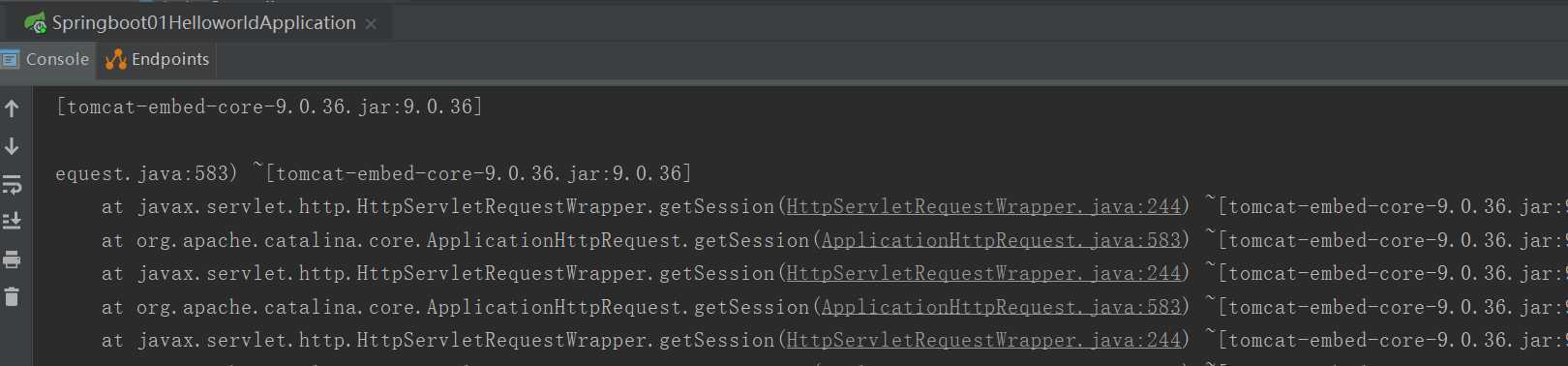Viewport: 1568px width, 366px height.
Task: Close the Springboot01HelloworldApplication run tab
Action: coord(371,23)
